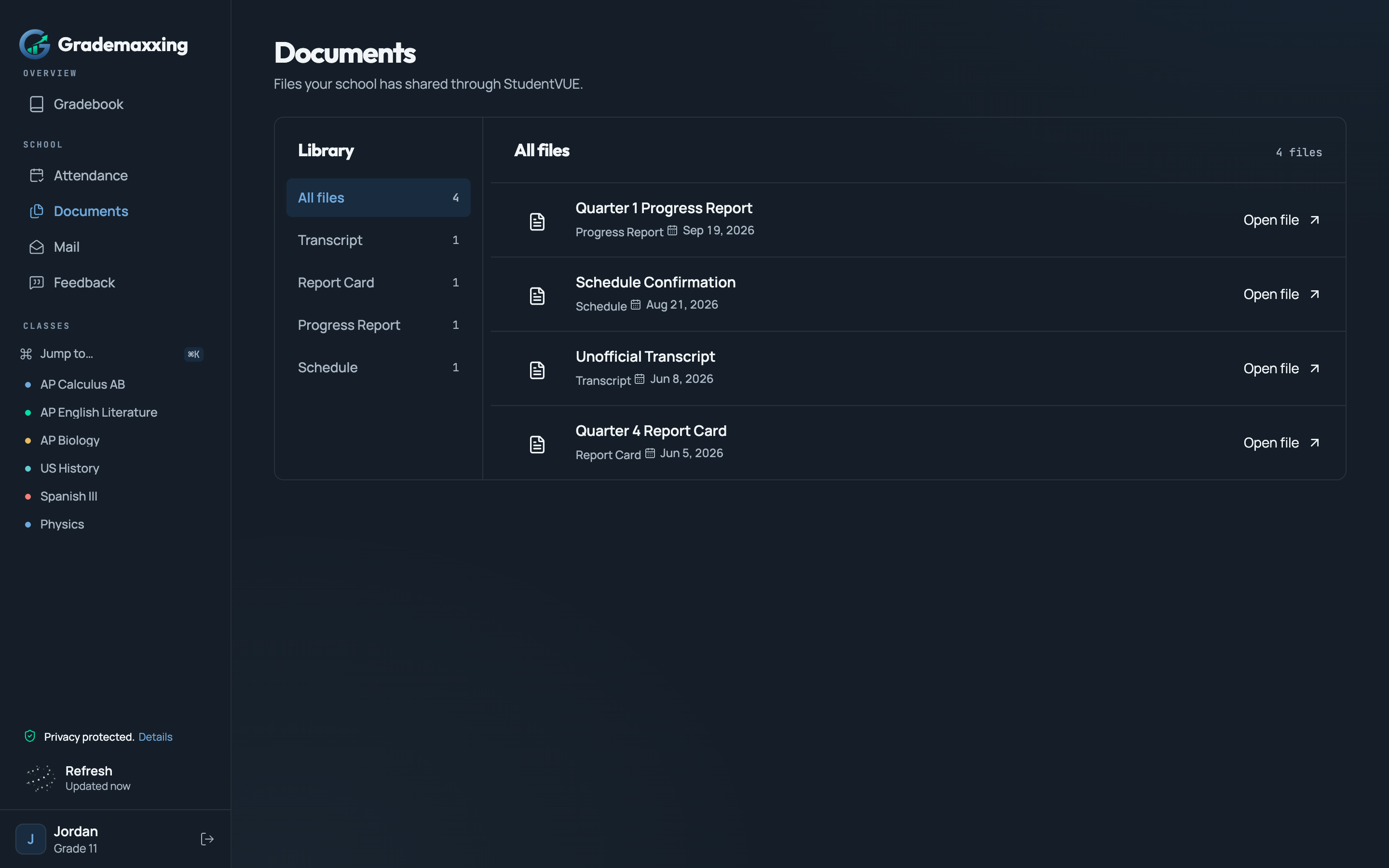The height and width of the screenshot is (868, 1389).
Task: Click the Quarter 1 Progress Report title
Action: point(664,208)
